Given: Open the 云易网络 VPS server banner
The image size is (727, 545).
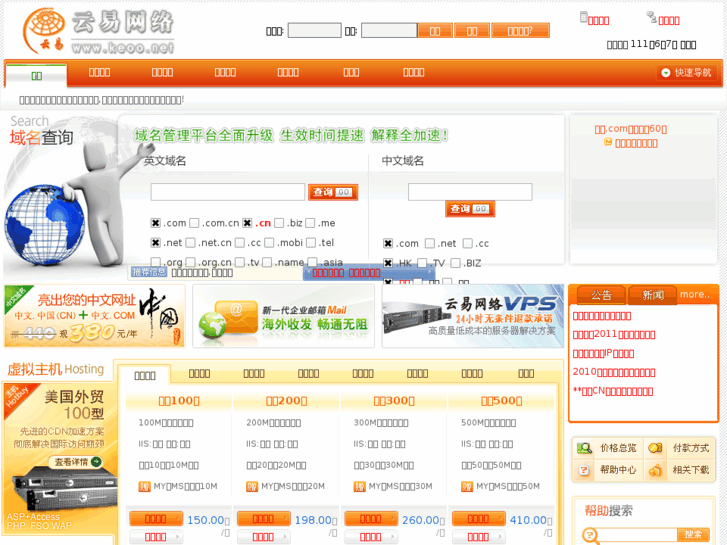Looking at the screenshot, I should point(472,316).
